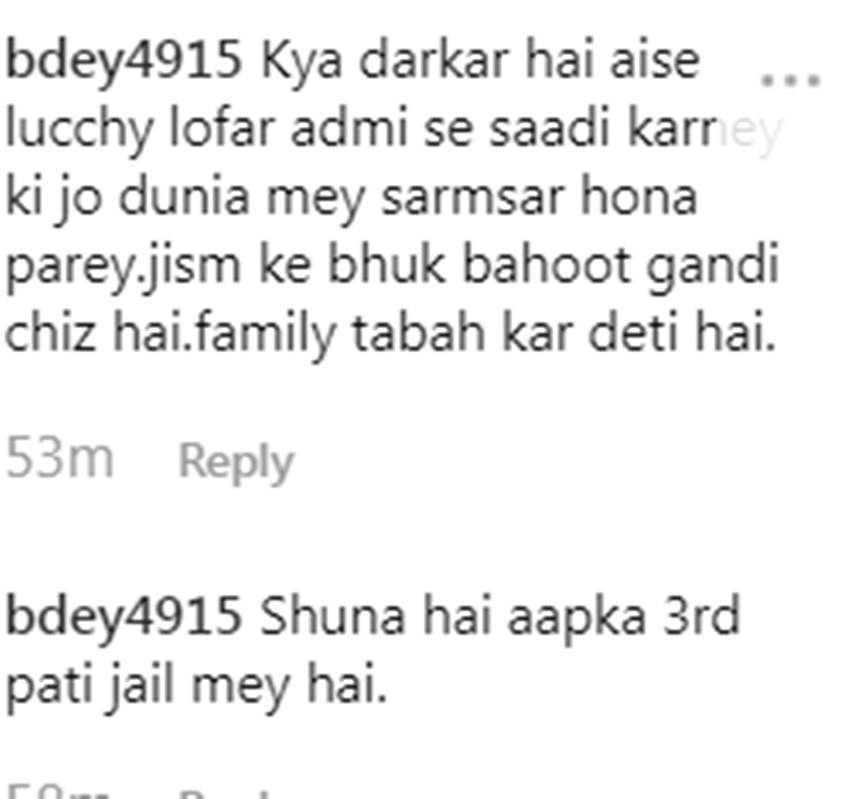Reply to the comment posted 53m ago
This screenshot has height=799, width=850.
coord(236,462)
